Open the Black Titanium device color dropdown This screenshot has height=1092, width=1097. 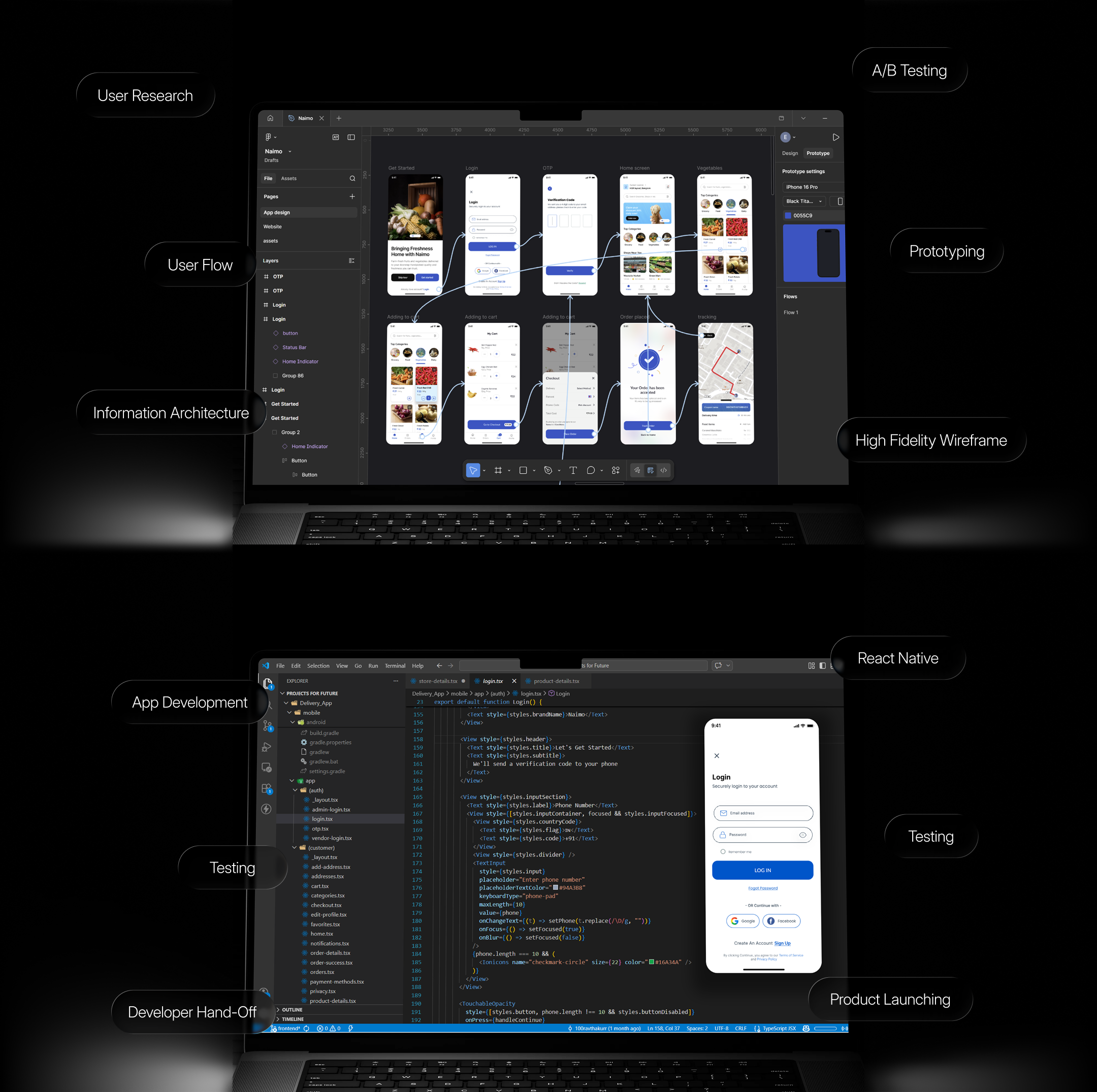coord(804,202)
